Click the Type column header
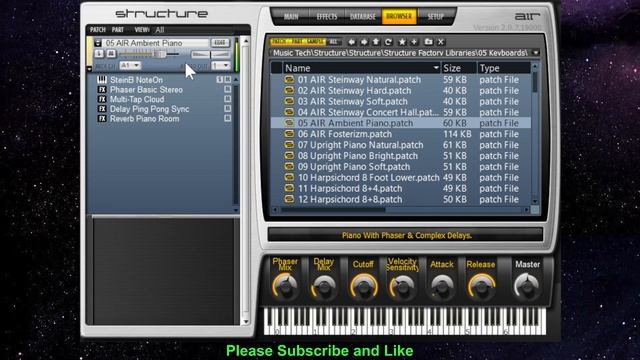The width and height of the screenshot is (640, 360). tap(504, 68)
